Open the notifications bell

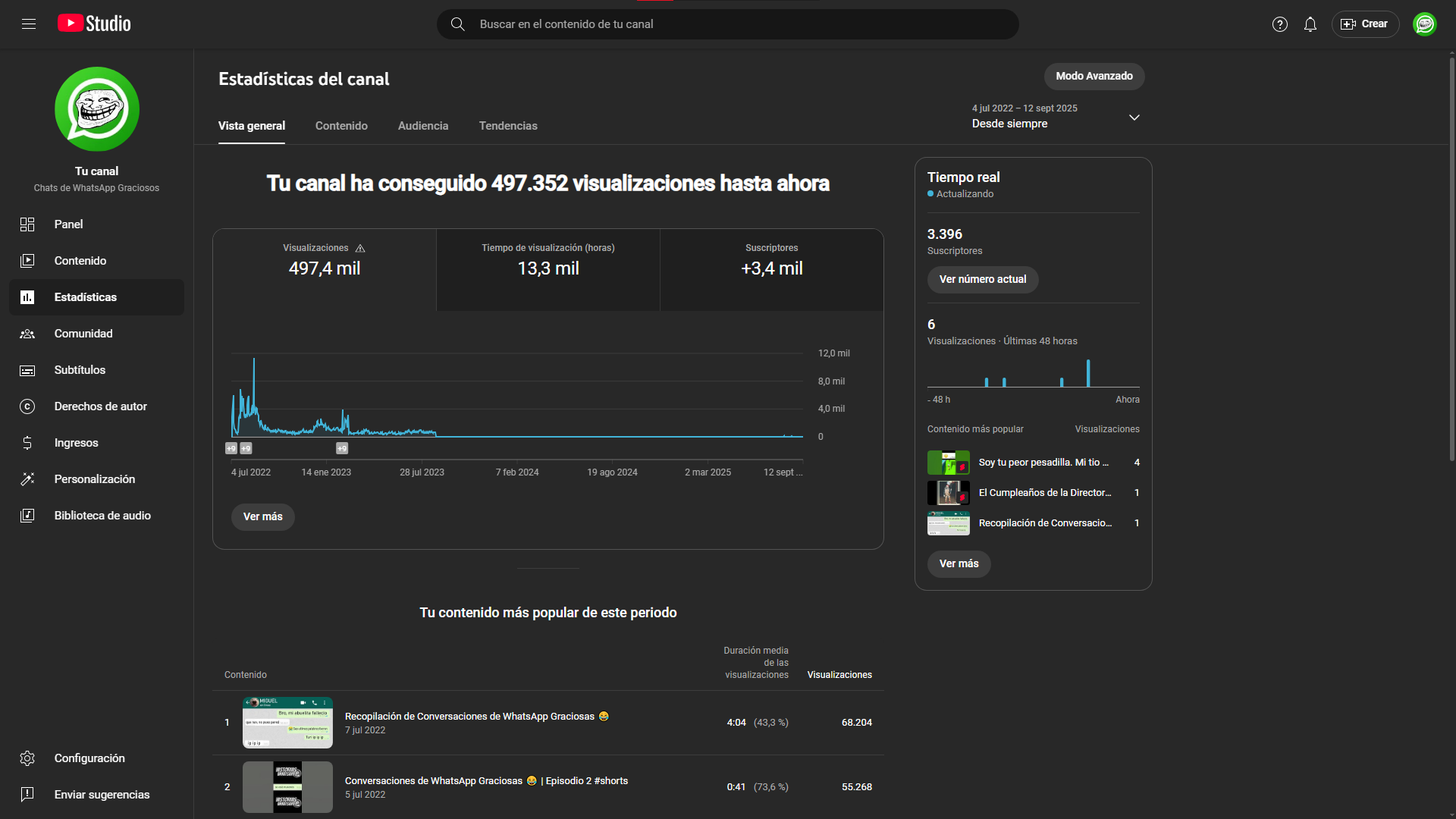pyautogui.click(x=1310, y=24)
